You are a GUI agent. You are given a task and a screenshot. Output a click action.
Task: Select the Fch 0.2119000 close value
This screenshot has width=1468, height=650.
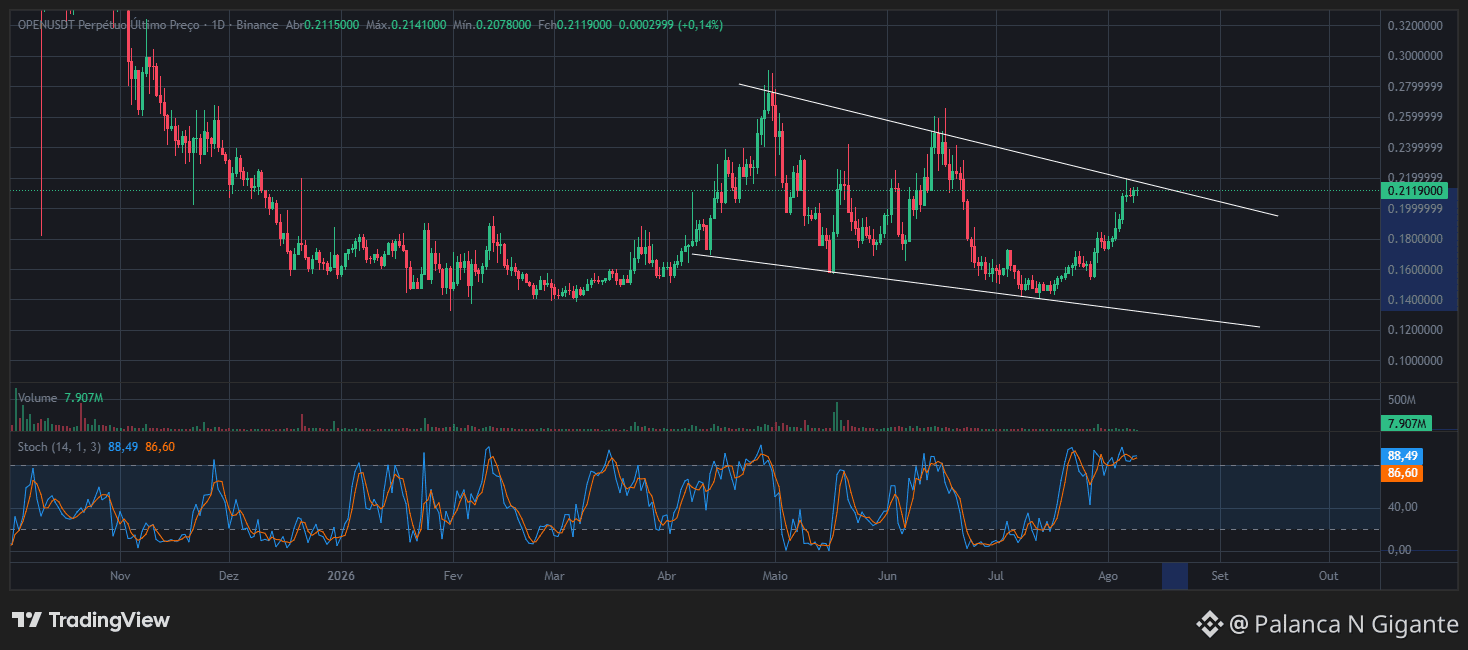(x=574, y=24)
